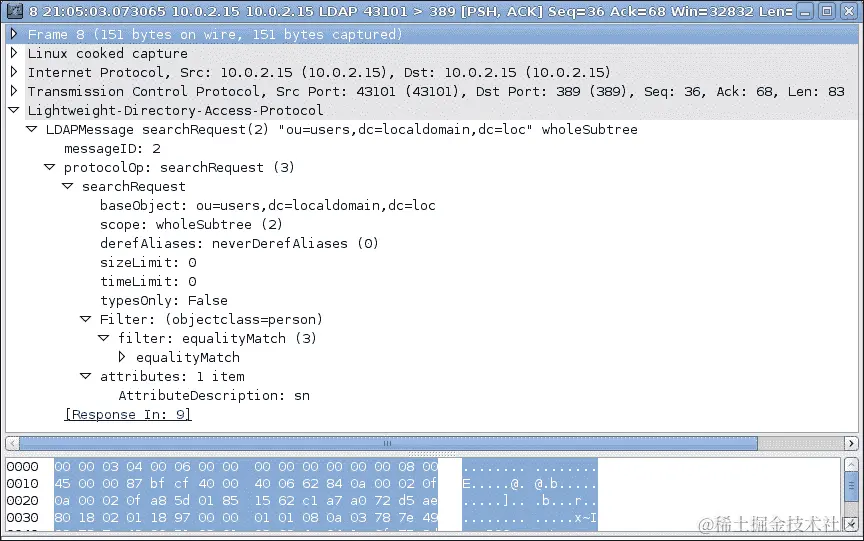Click the LDAPMessage searchRequest(2) summary text
Screen dimensions: 864x541
pyautogui.click(x=342, y=129)
